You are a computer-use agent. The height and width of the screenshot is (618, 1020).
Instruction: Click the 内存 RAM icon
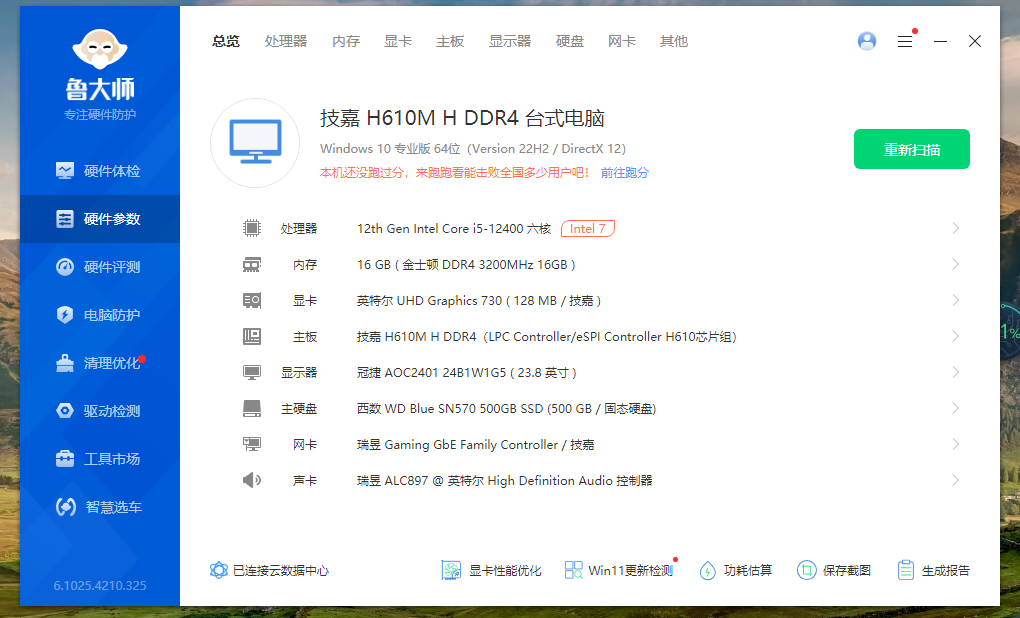(x=252, y=265)
